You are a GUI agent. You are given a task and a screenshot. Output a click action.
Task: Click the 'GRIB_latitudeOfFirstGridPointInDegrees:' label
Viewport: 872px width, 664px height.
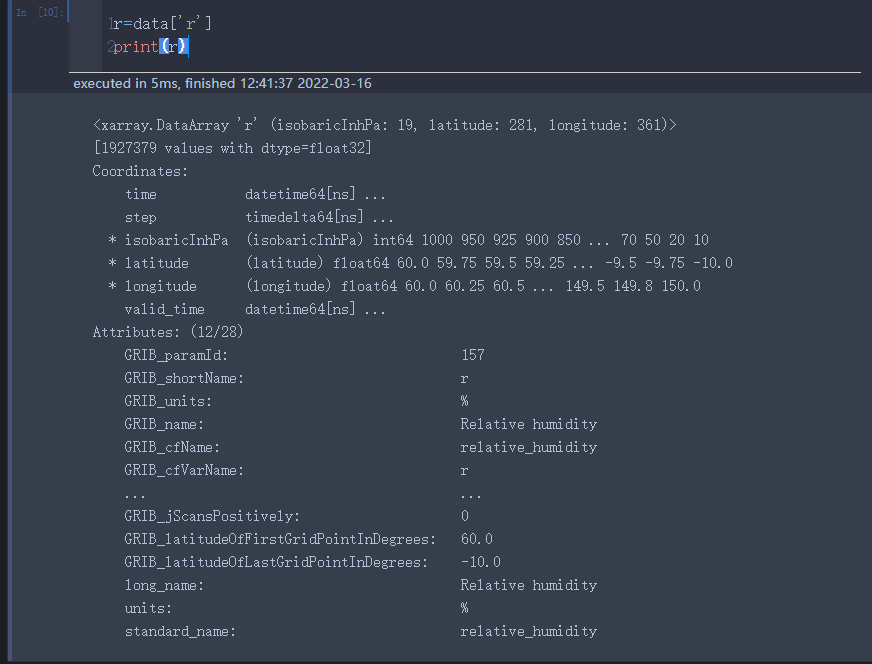280,539
